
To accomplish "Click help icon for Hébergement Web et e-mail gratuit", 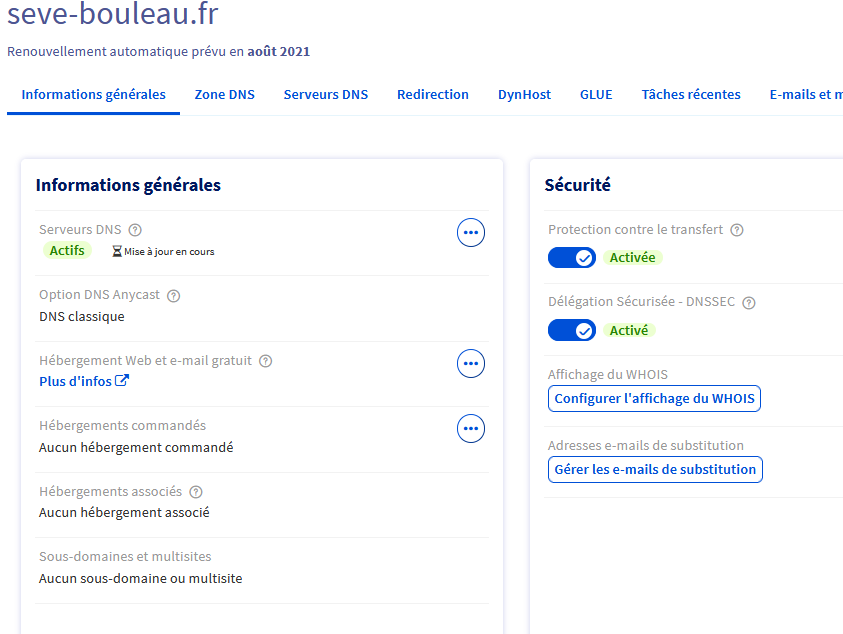I will 265,361.
